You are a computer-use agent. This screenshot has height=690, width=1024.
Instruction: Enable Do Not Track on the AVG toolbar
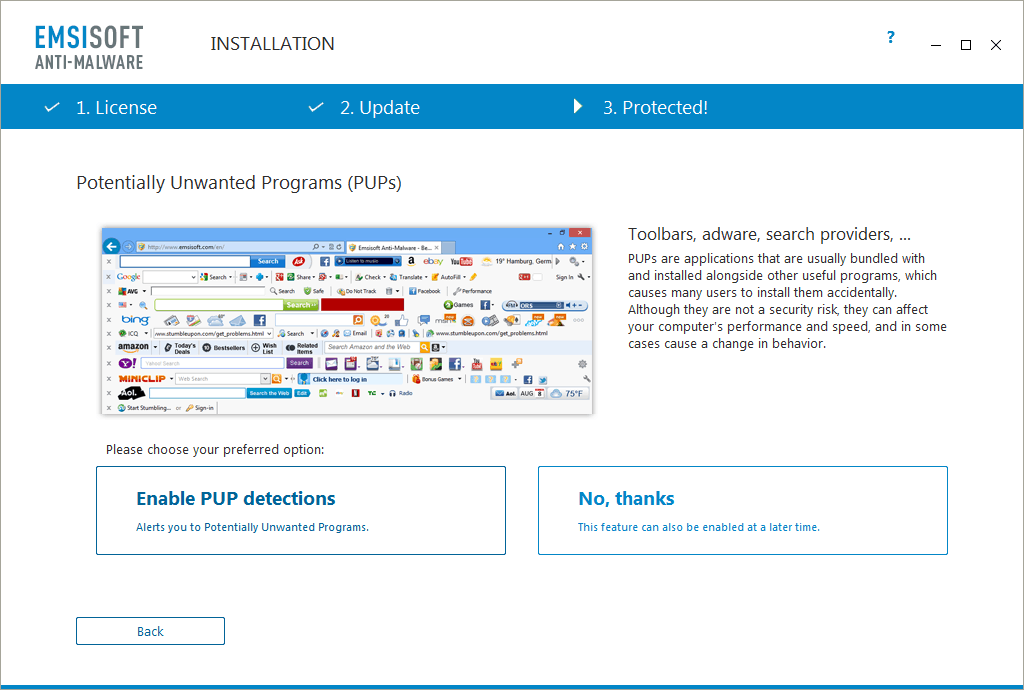point(357,291)
